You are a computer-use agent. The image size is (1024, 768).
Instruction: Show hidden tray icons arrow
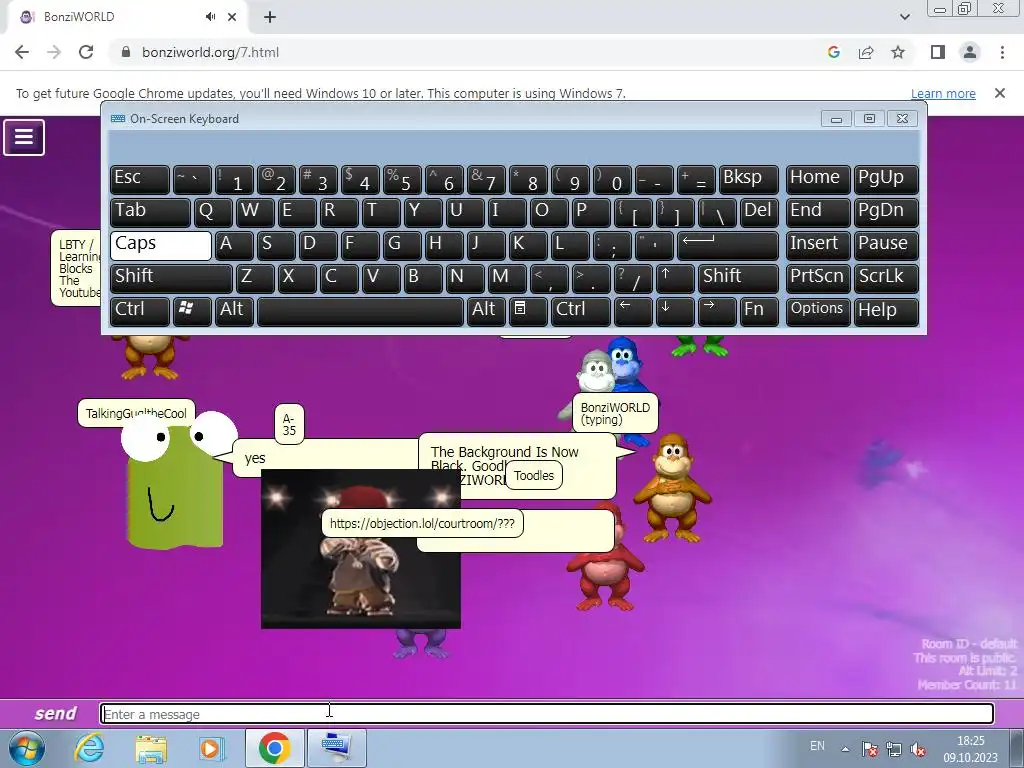(x=845, y=749)
